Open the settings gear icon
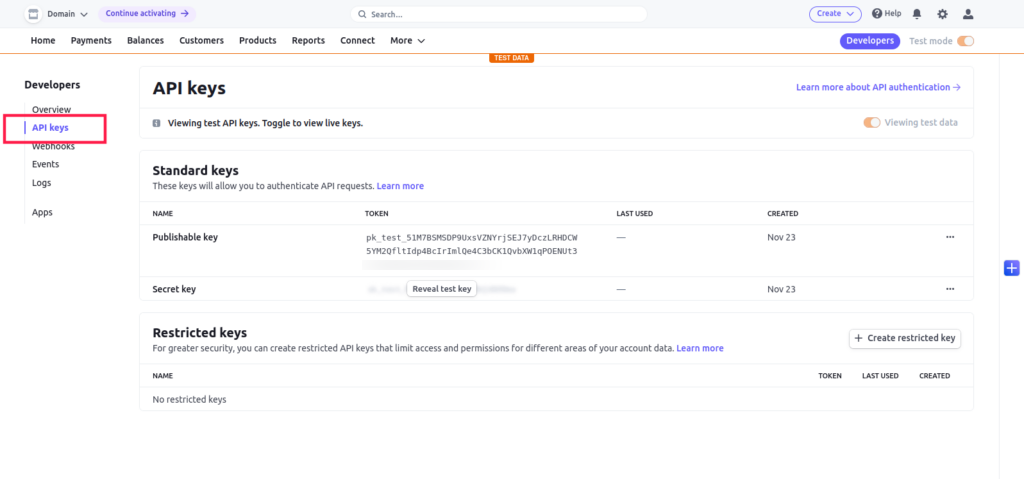The height and width of the screenshot is (479, 1024). (x=942, y=14)
